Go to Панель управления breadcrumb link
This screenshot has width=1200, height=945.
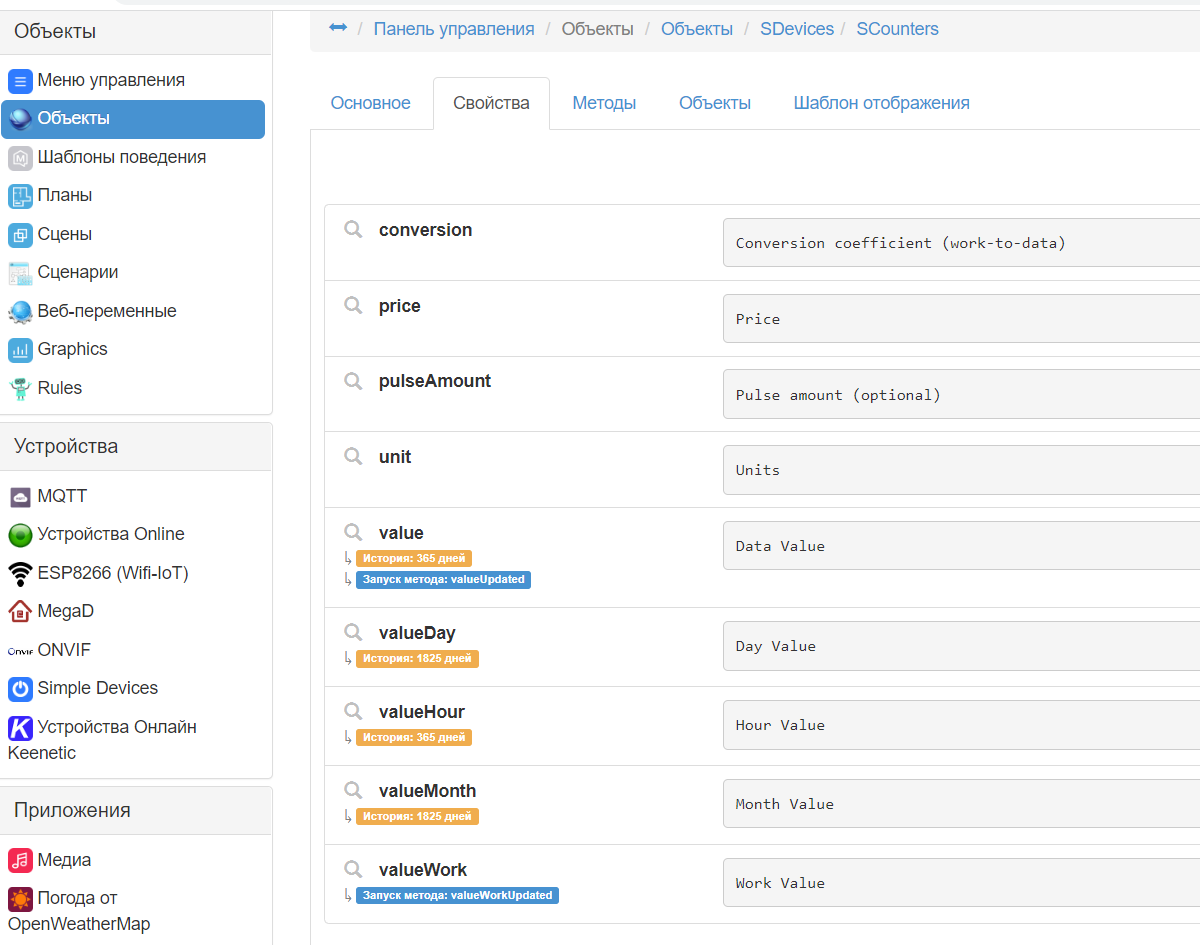[454, 29]
